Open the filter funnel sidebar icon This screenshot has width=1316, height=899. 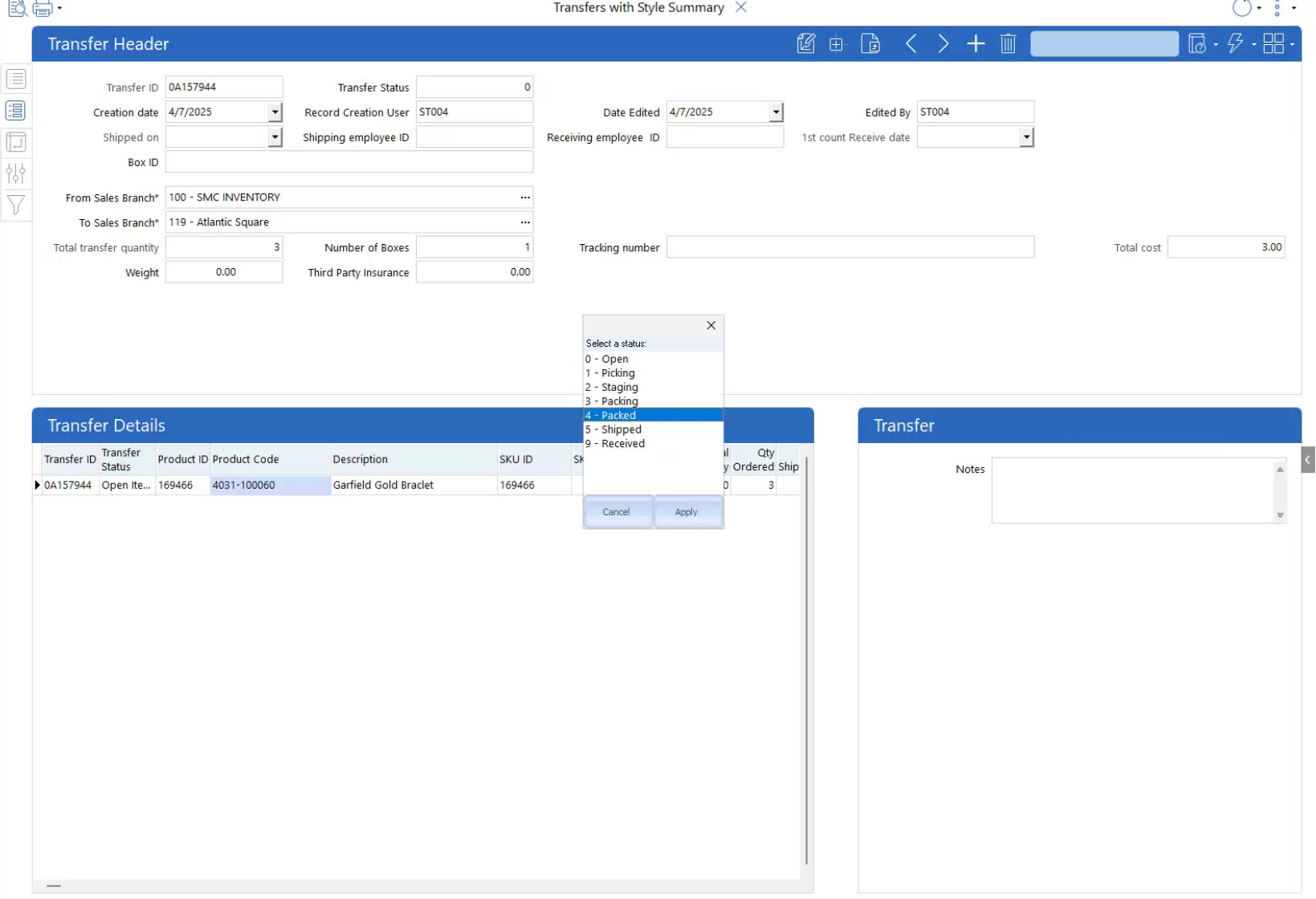(x=16, y=205)
